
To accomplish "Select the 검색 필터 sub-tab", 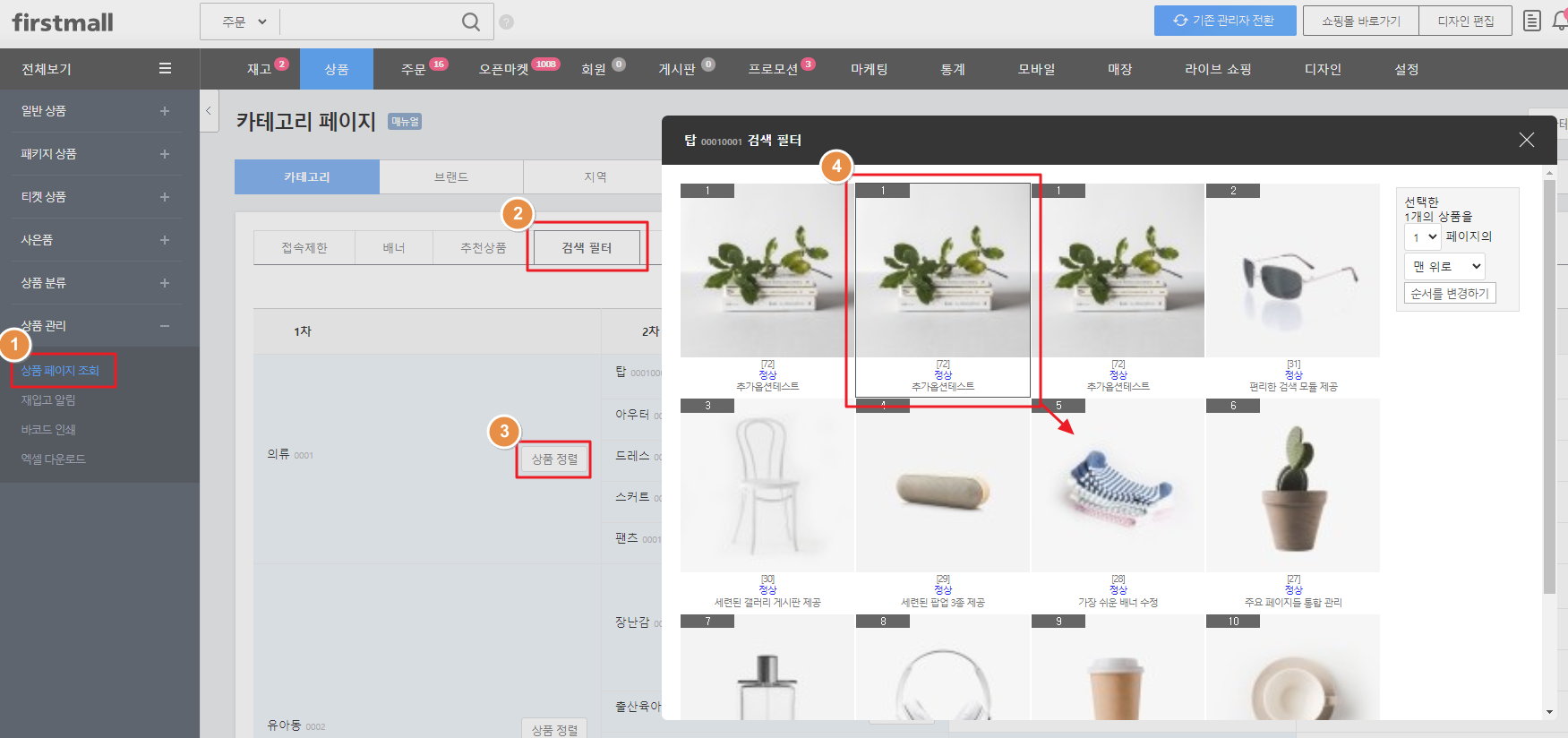I will (587, 248).
